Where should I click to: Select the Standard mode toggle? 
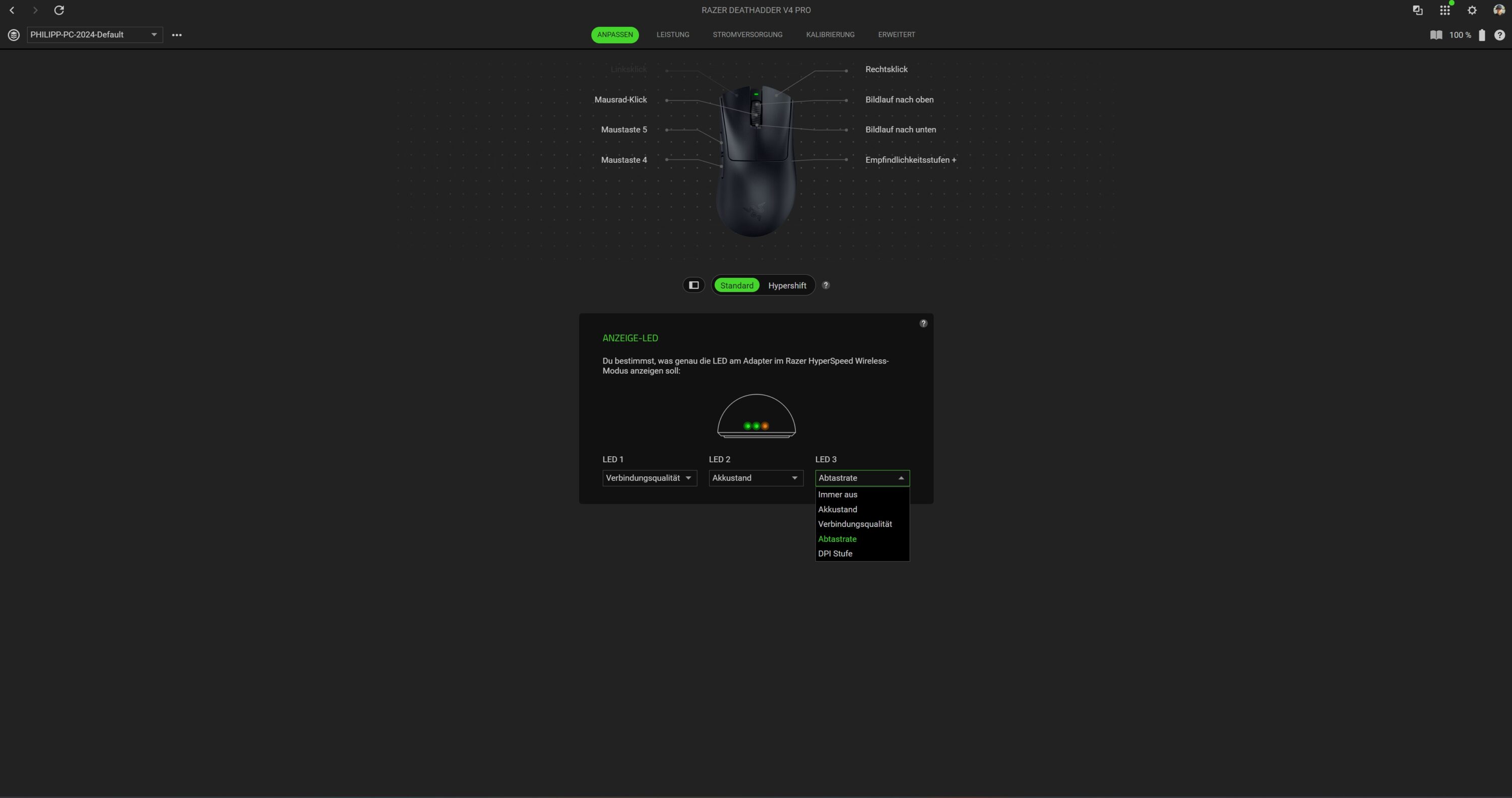pos(737,285)
